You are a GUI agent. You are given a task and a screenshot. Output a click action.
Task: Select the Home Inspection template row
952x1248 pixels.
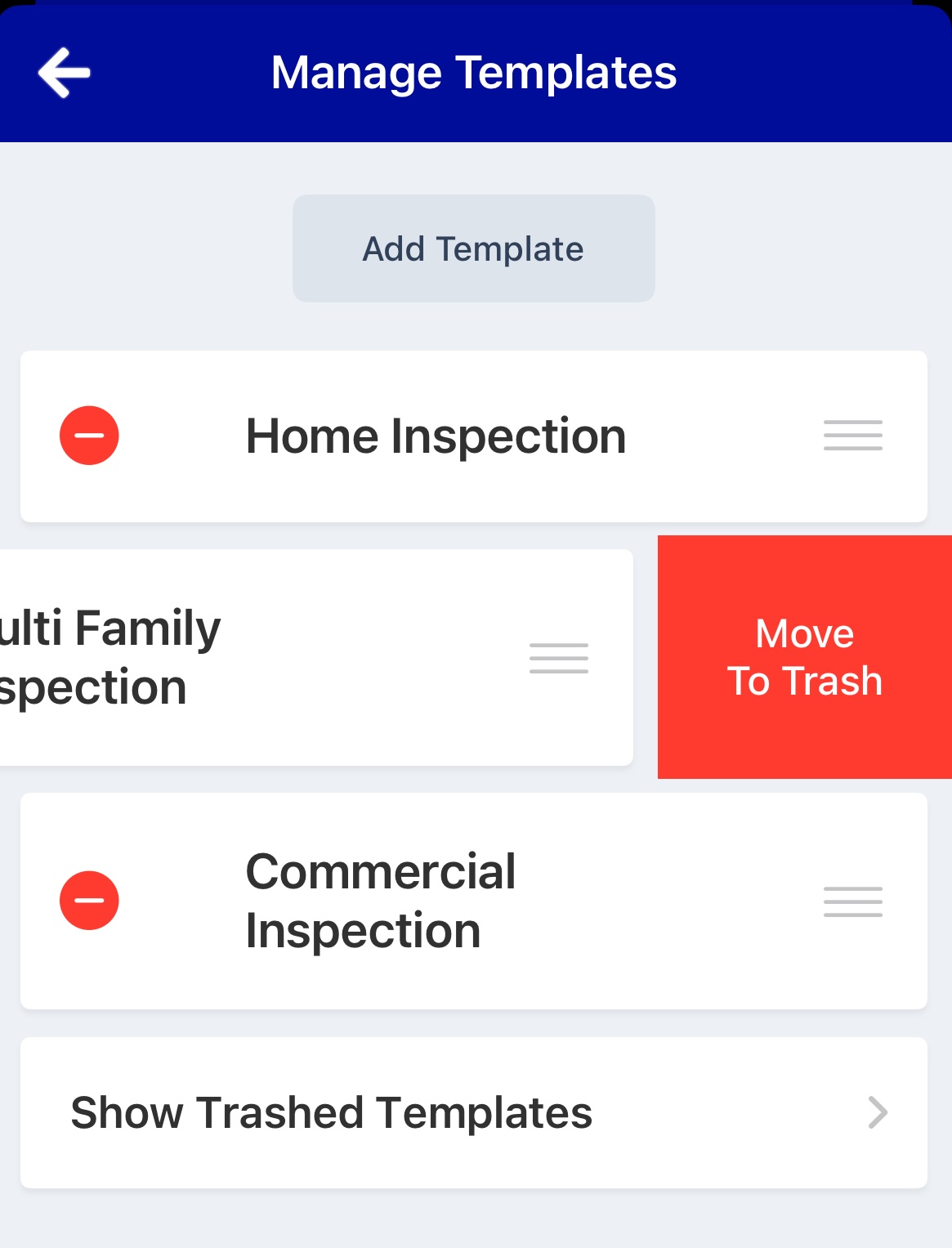[436, 436]
